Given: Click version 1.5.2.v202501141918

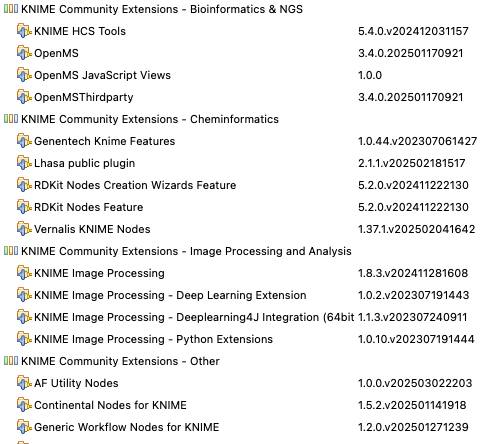Looking at the screenshot, I should (x=412, y=405).
